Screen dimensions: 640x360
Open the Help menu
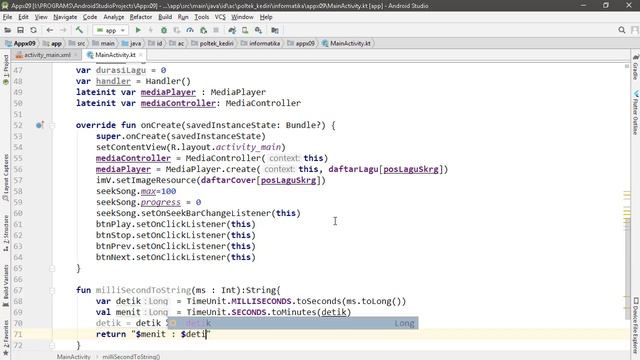pyautogui.click(x=266, y=17)
